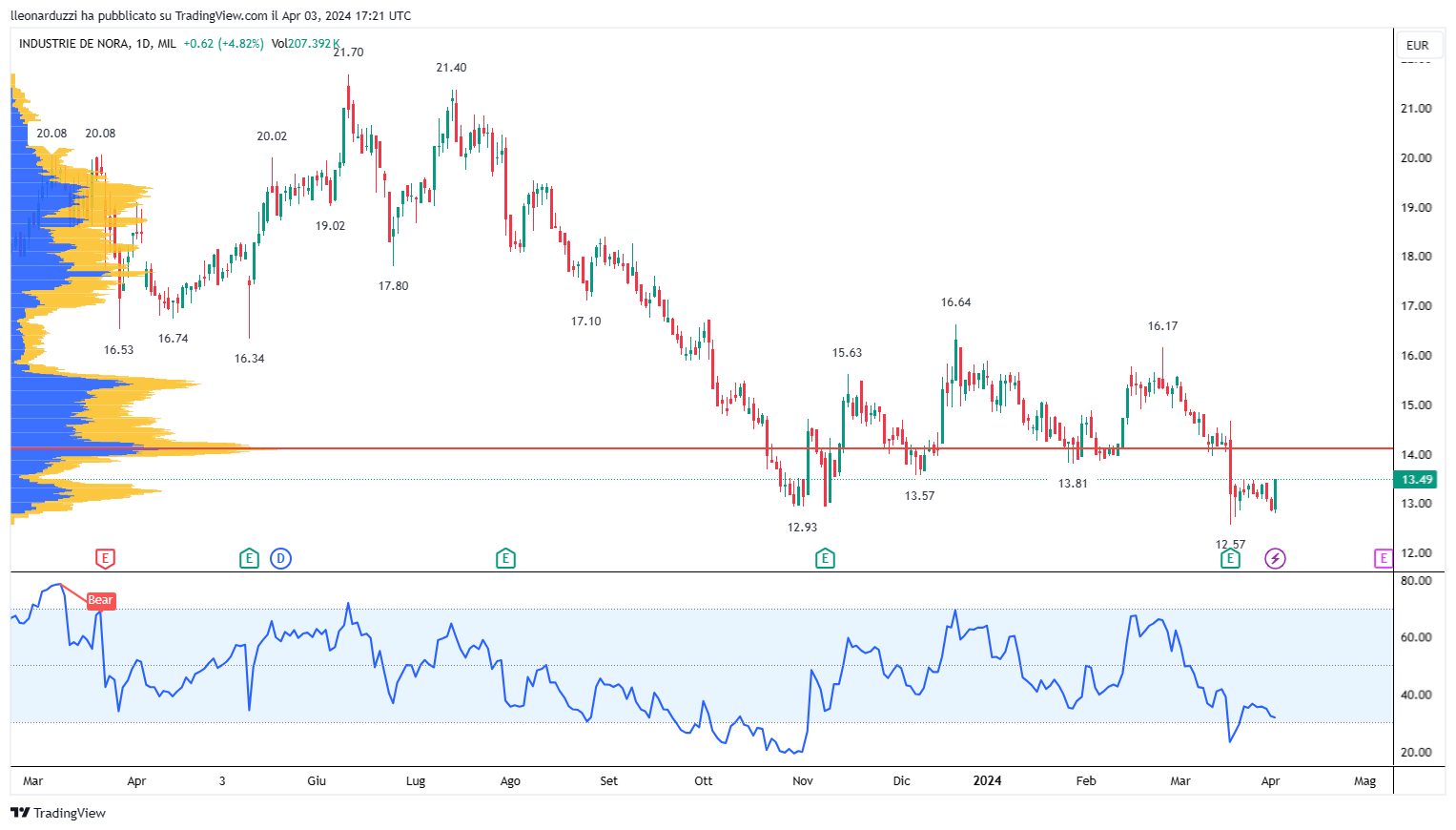Click the 15.63 pivot high label
The image size is (1456, 830).
tap(847, 353)
